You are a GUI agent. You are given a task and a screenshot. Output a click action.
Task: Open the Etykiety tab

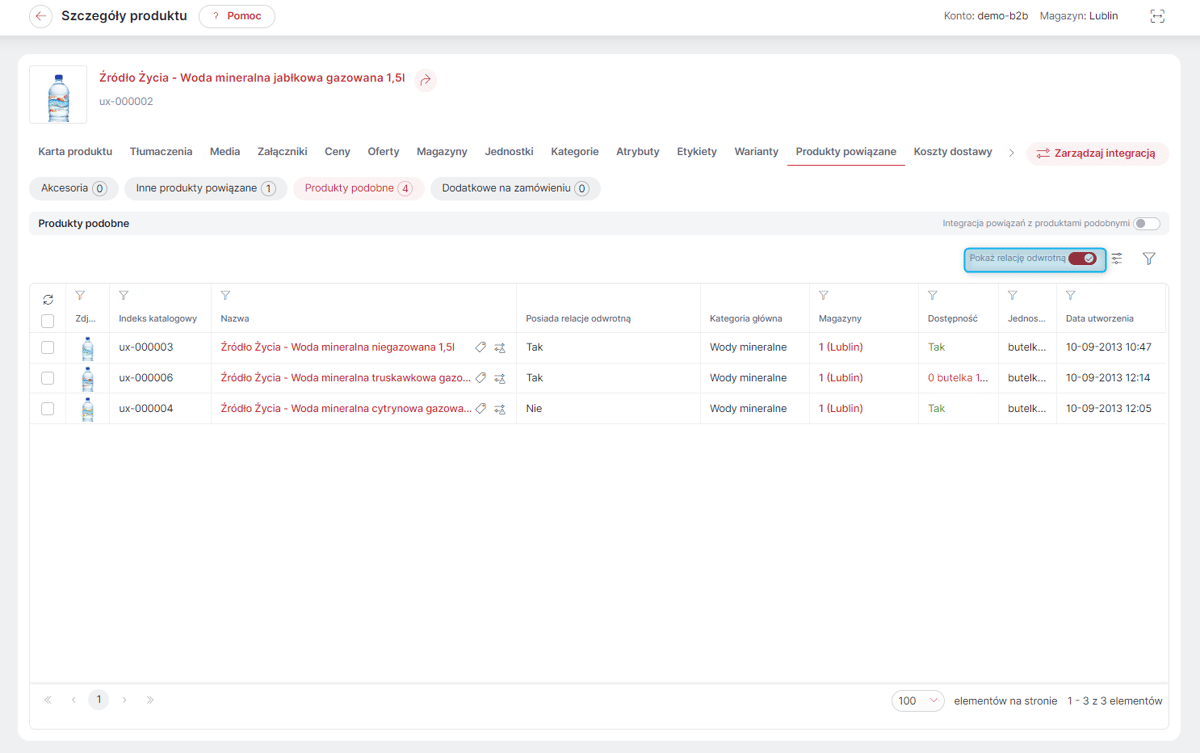697,152
